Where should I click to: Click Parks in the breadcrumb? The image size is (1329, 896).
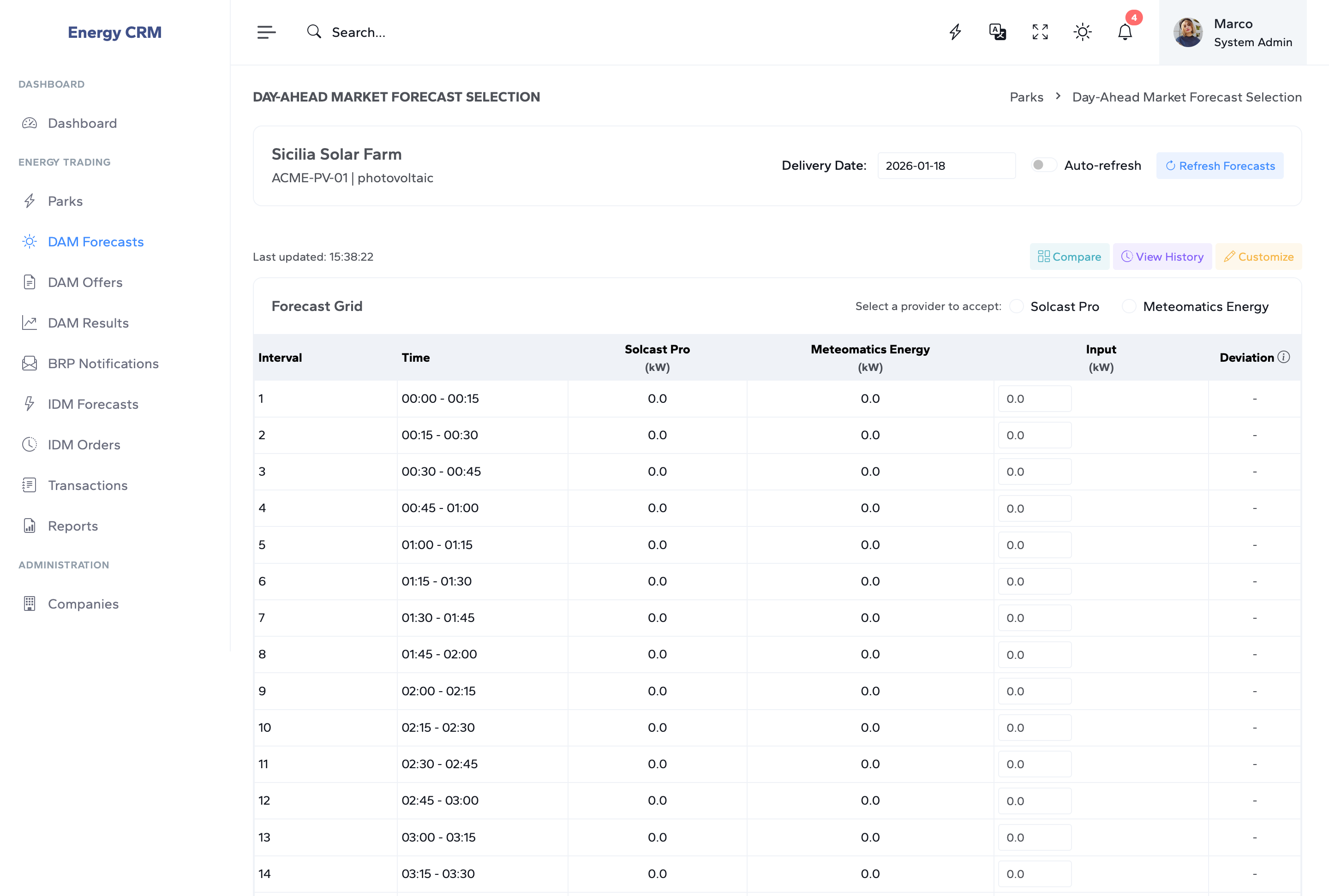click(x=1026, y=97)
